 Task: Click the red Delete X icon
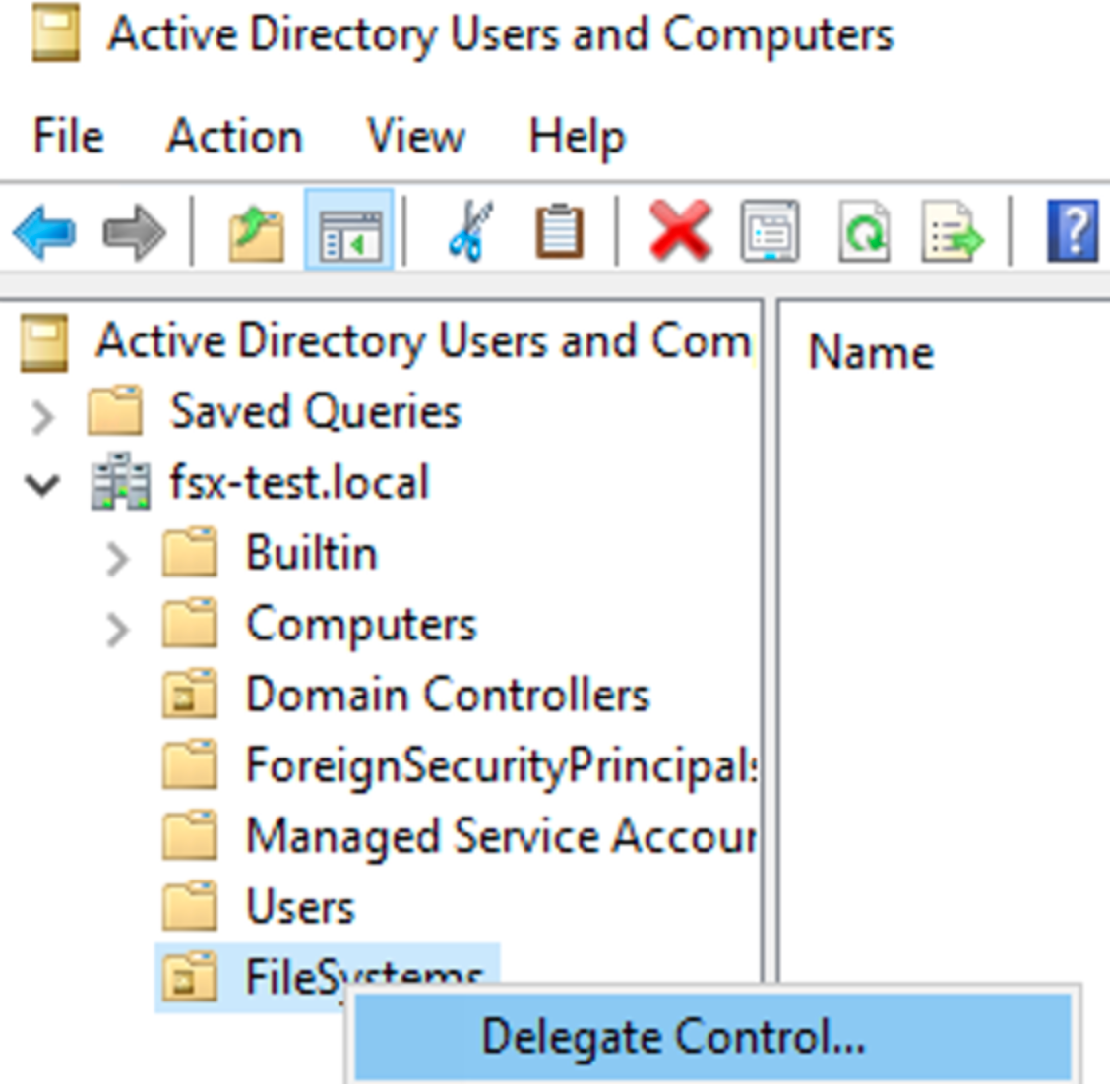pos(680,230)
